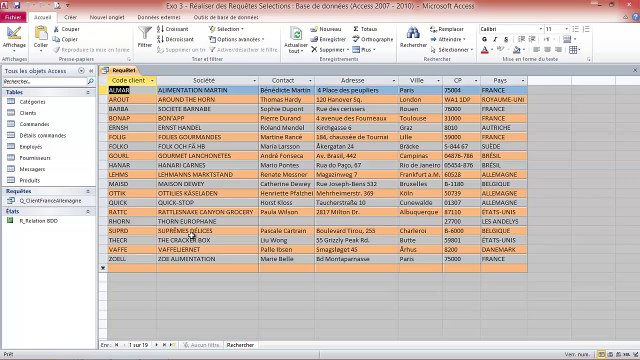Screen dimensions: 640x360
Task: Click the gridlines icon
Action: coord(573,50)
